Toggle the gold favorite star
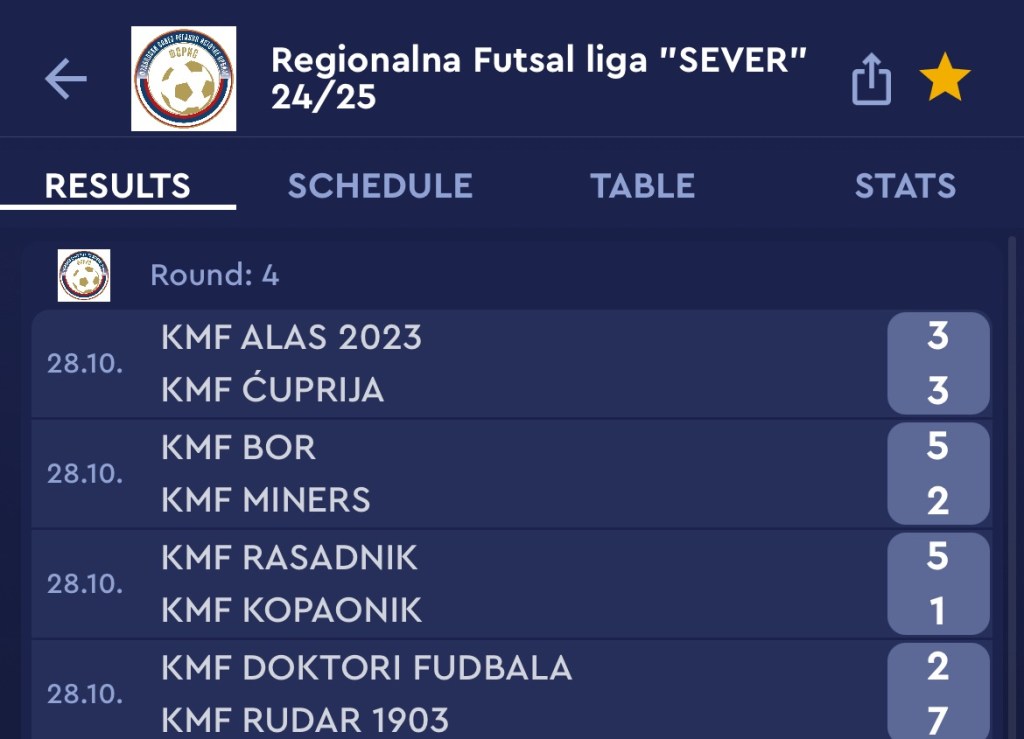 point(944,79)
